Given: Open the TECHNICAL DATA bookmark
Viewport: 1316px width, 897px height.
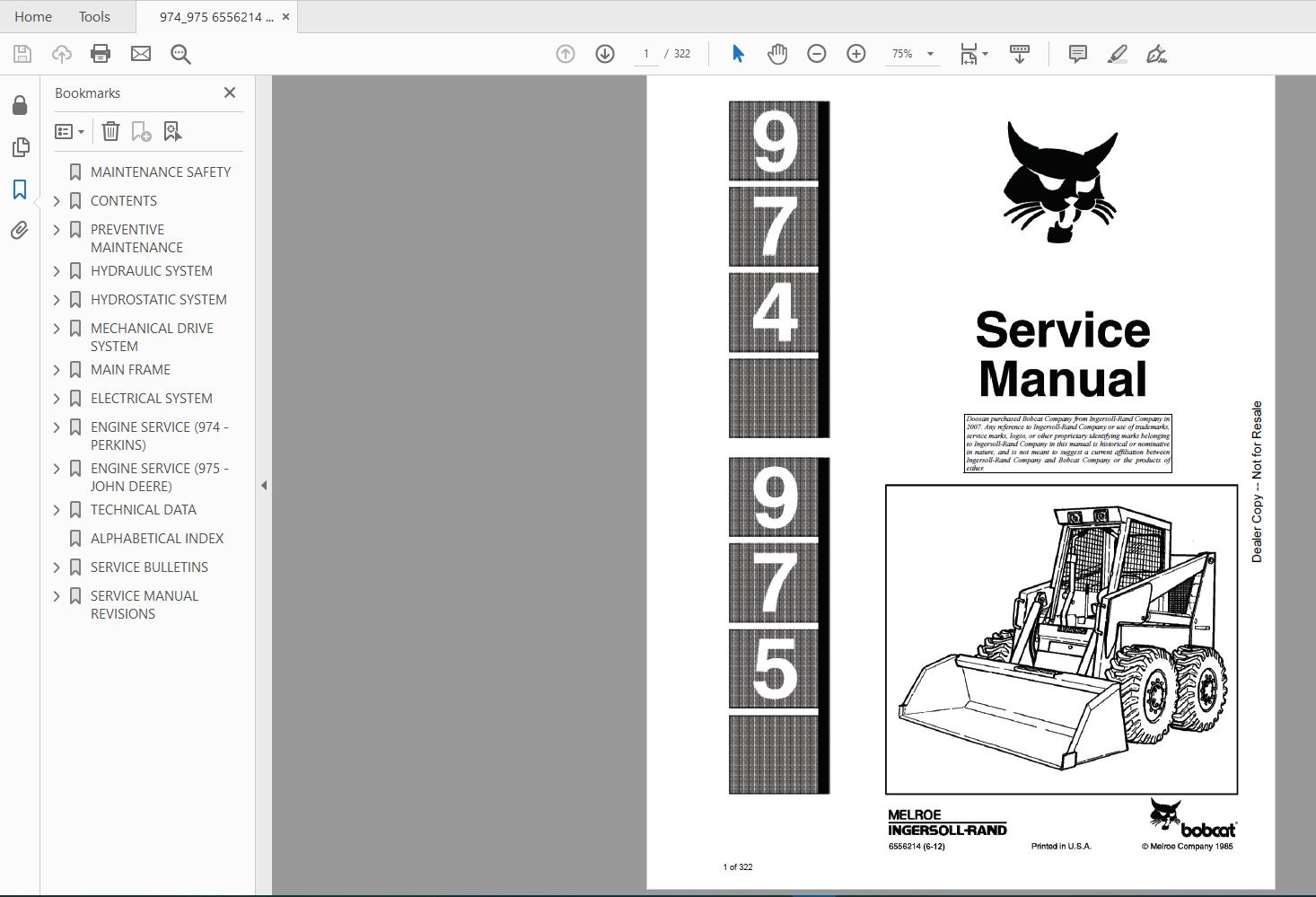Looking at the screenshot, I should coord(144,510).
